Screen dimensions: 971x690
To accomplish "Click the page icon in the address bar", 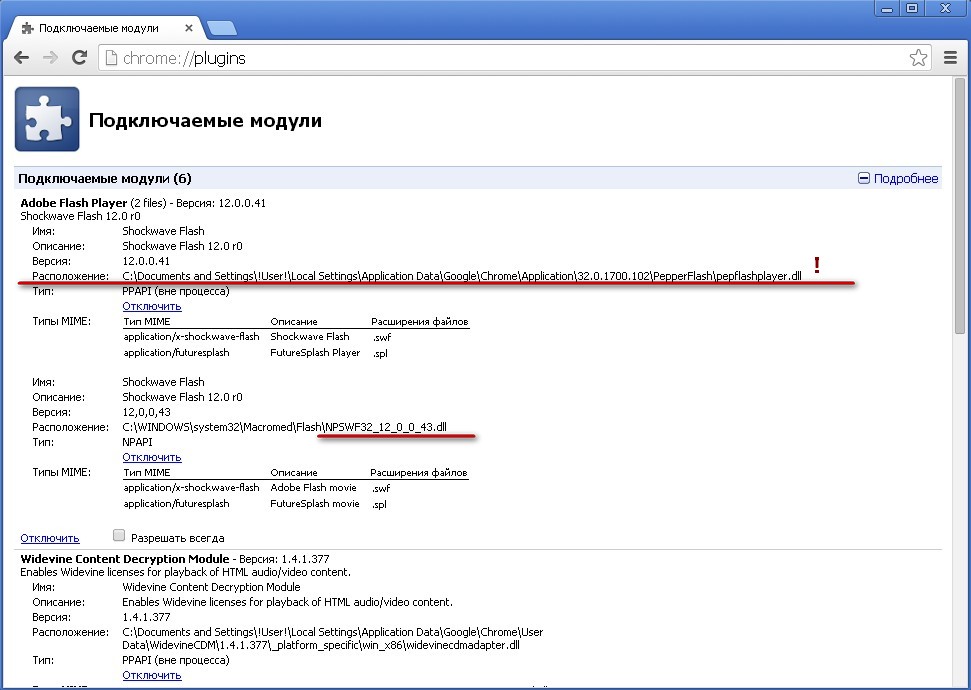I will (x=111, y=58).
